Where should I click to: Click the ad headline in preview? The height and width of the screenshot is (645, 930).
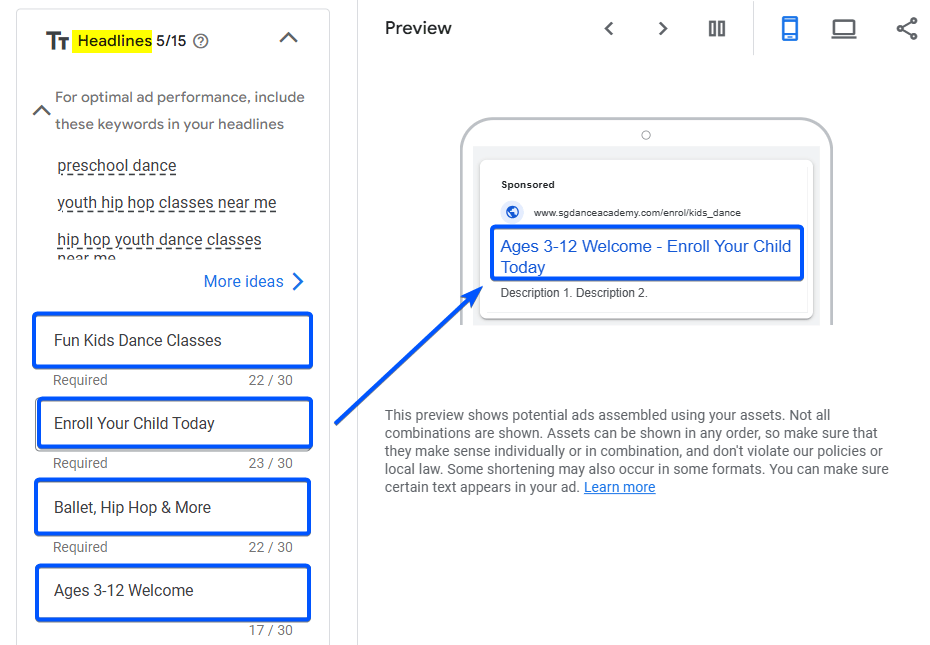pos(645,256)
